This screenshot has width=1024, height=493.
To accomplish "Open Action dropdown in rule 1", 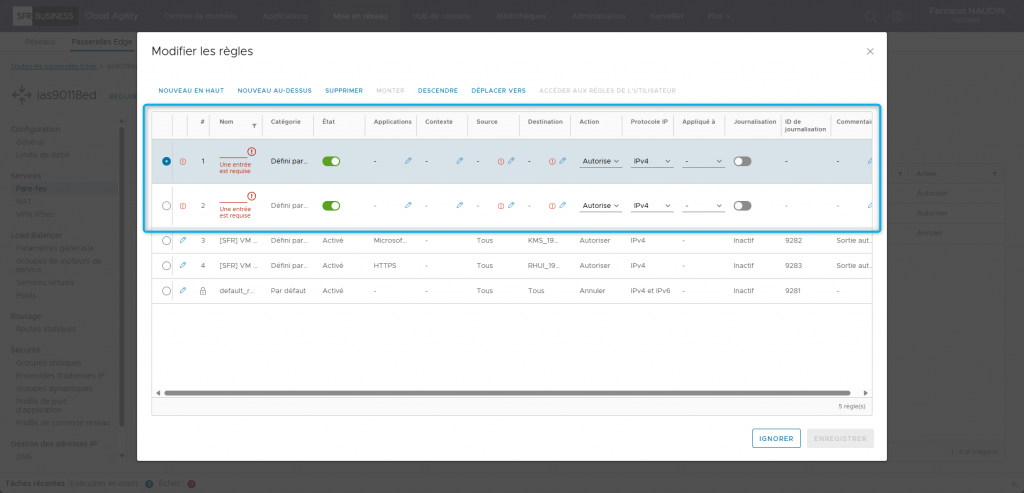I will pyautogui.click(x=601, y=161).
